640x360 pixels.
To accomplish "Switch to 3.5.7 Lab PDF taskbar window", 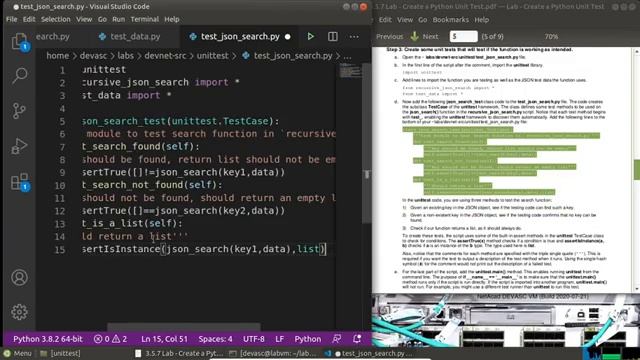I will tap(180, 353).
